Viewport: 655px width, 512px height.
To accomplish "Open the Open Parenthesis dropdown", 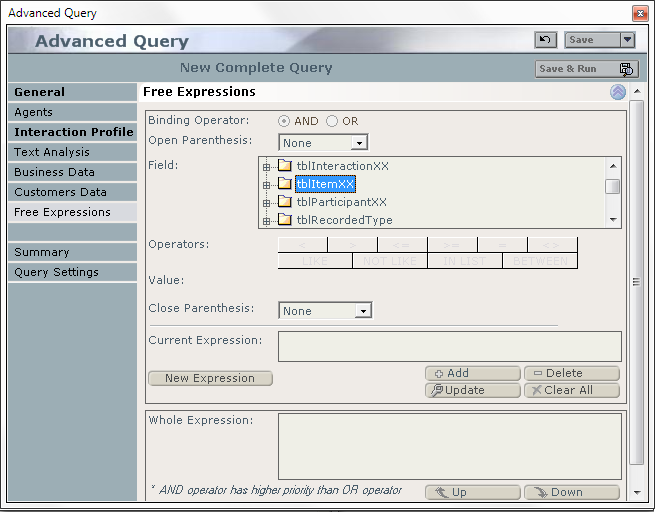I will tap(358, 143).
